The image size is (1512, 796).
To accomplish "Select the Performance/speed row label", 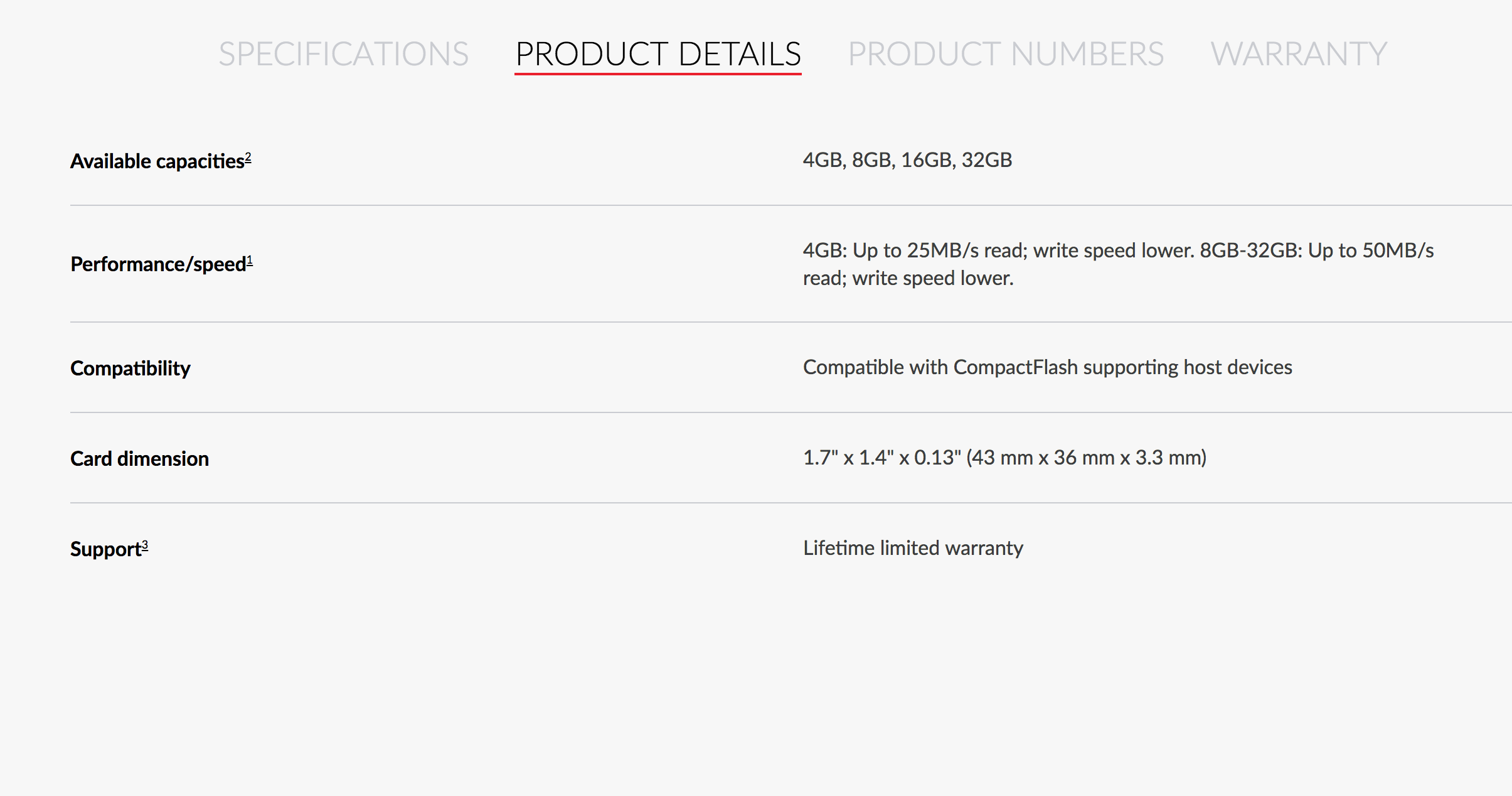I will point(157,264).
